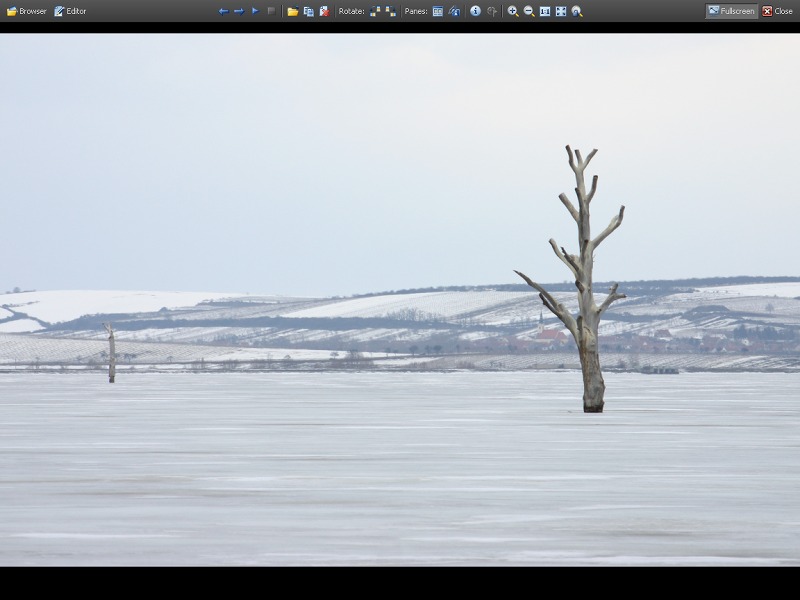Toggle Fullscreen mode
Viewport: 800px width, 600px height.
731,11
